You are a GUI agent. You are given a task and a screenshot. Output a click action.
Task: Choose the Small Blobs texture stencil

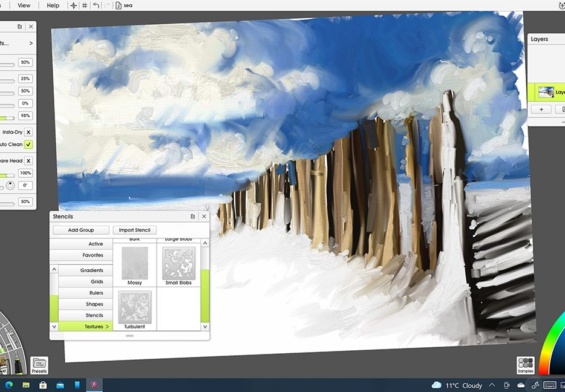pyautogui.click(x=178, y=266)
